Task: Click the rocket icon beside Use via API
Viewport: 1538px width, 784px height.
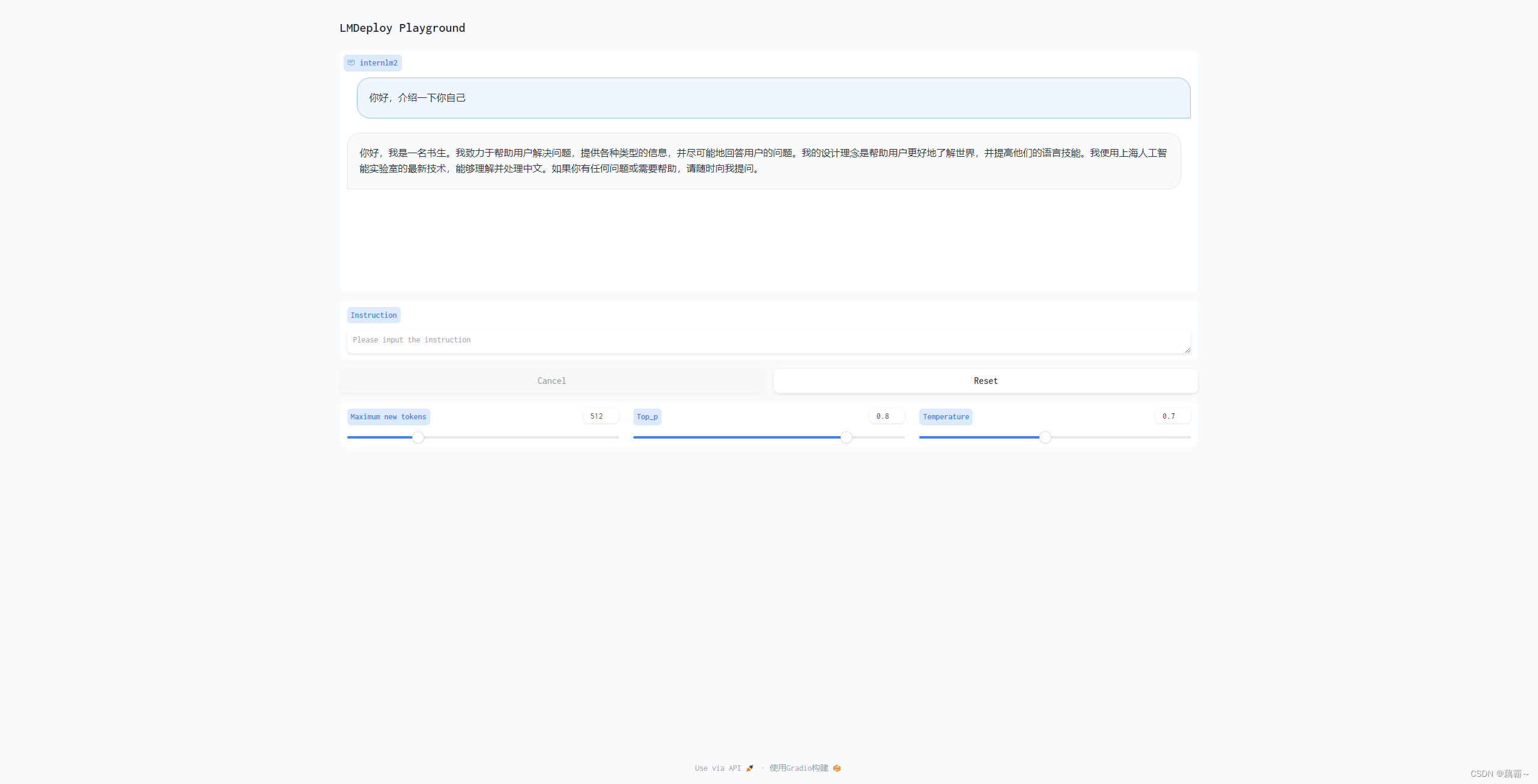Action: pos(750,768)
